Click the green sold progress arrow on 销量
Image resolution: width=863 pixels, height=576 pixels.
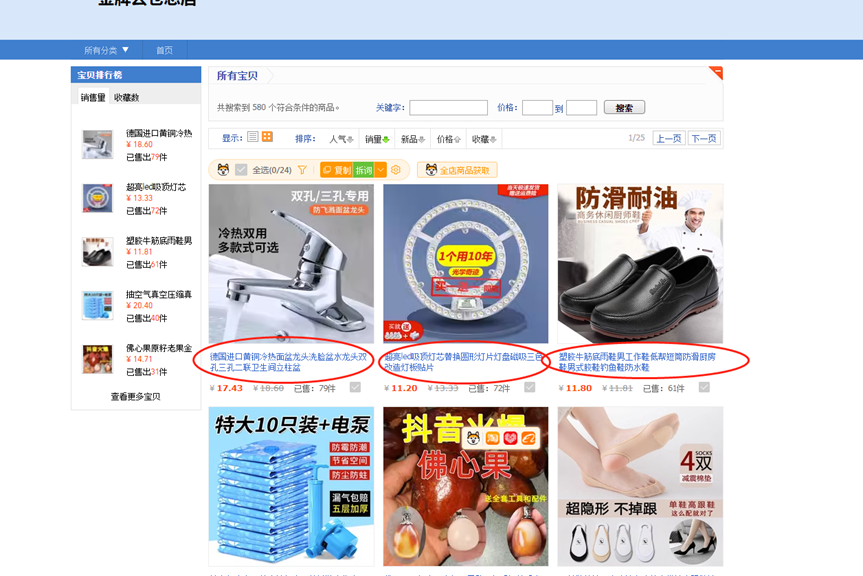click(x=386, y=137)
